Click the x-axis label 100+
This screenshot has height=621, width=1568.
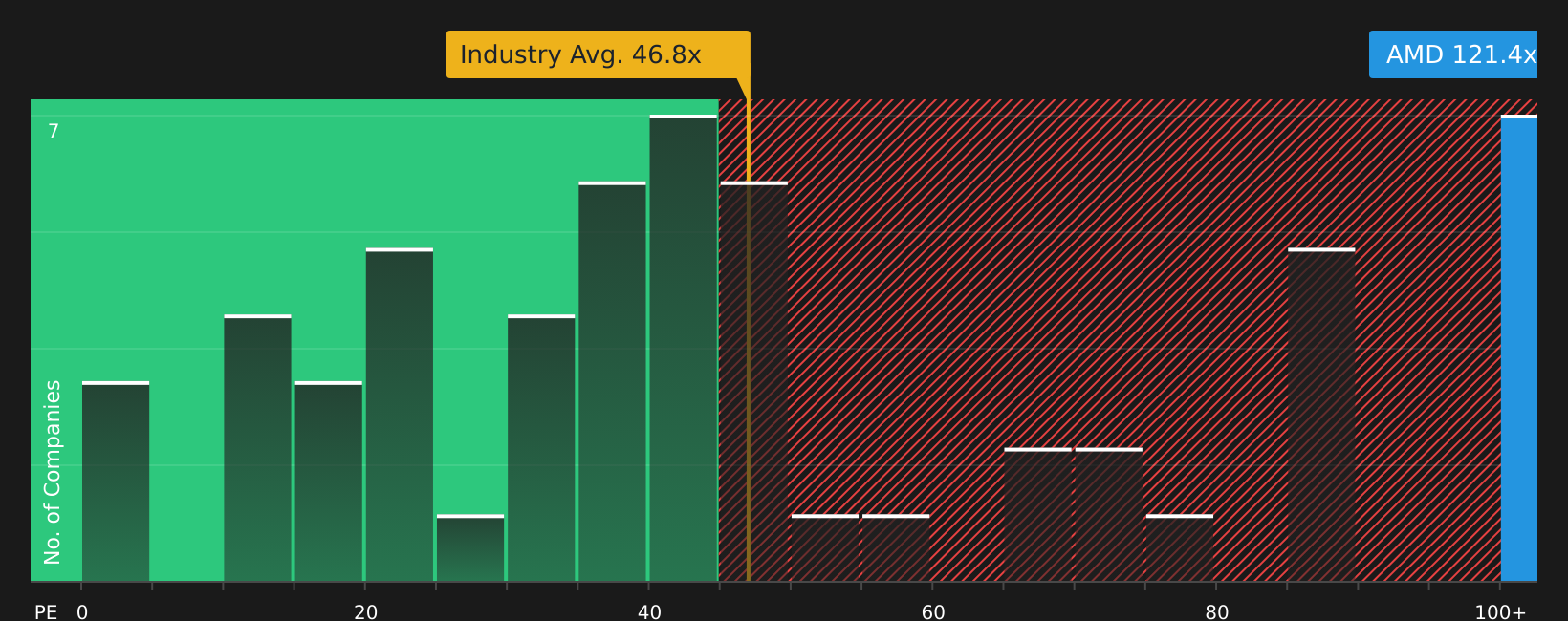point(1500,612)
